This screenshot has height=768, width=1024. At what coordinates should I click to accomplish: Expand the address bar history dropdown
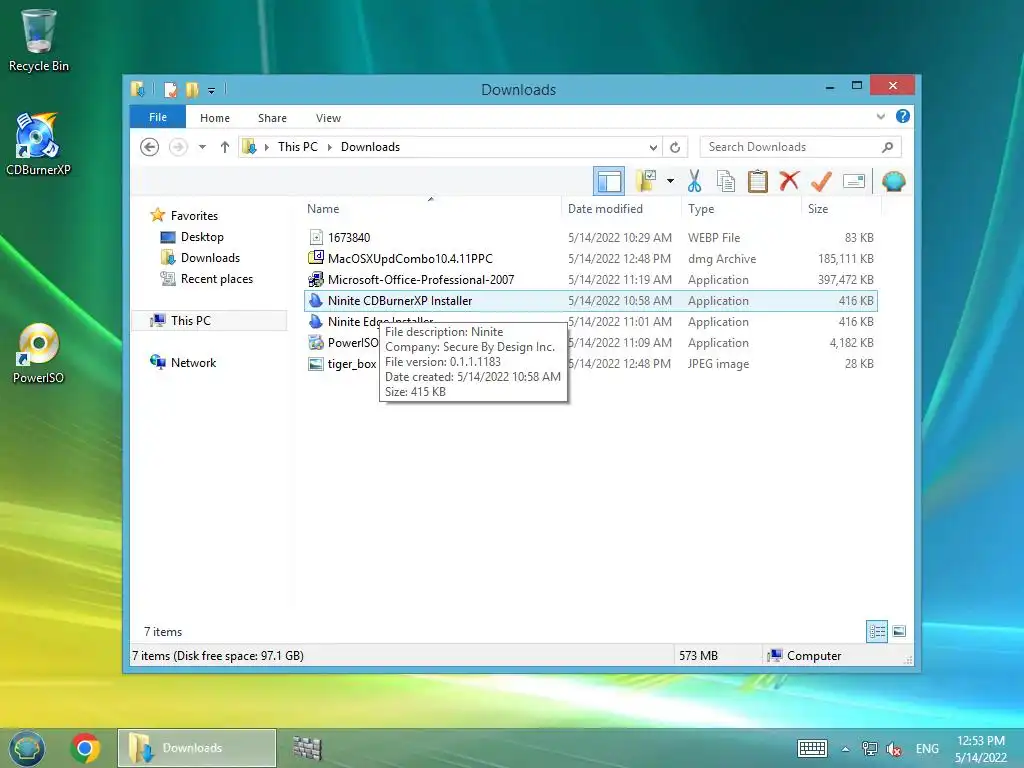point(652,147)
